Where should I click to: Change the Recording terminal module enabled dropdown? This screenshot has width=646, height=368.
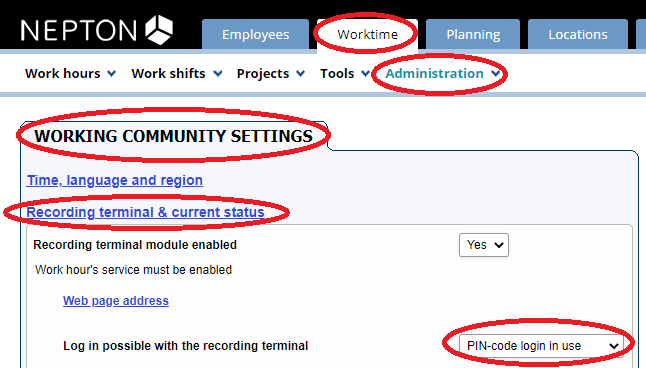point(484,245)
